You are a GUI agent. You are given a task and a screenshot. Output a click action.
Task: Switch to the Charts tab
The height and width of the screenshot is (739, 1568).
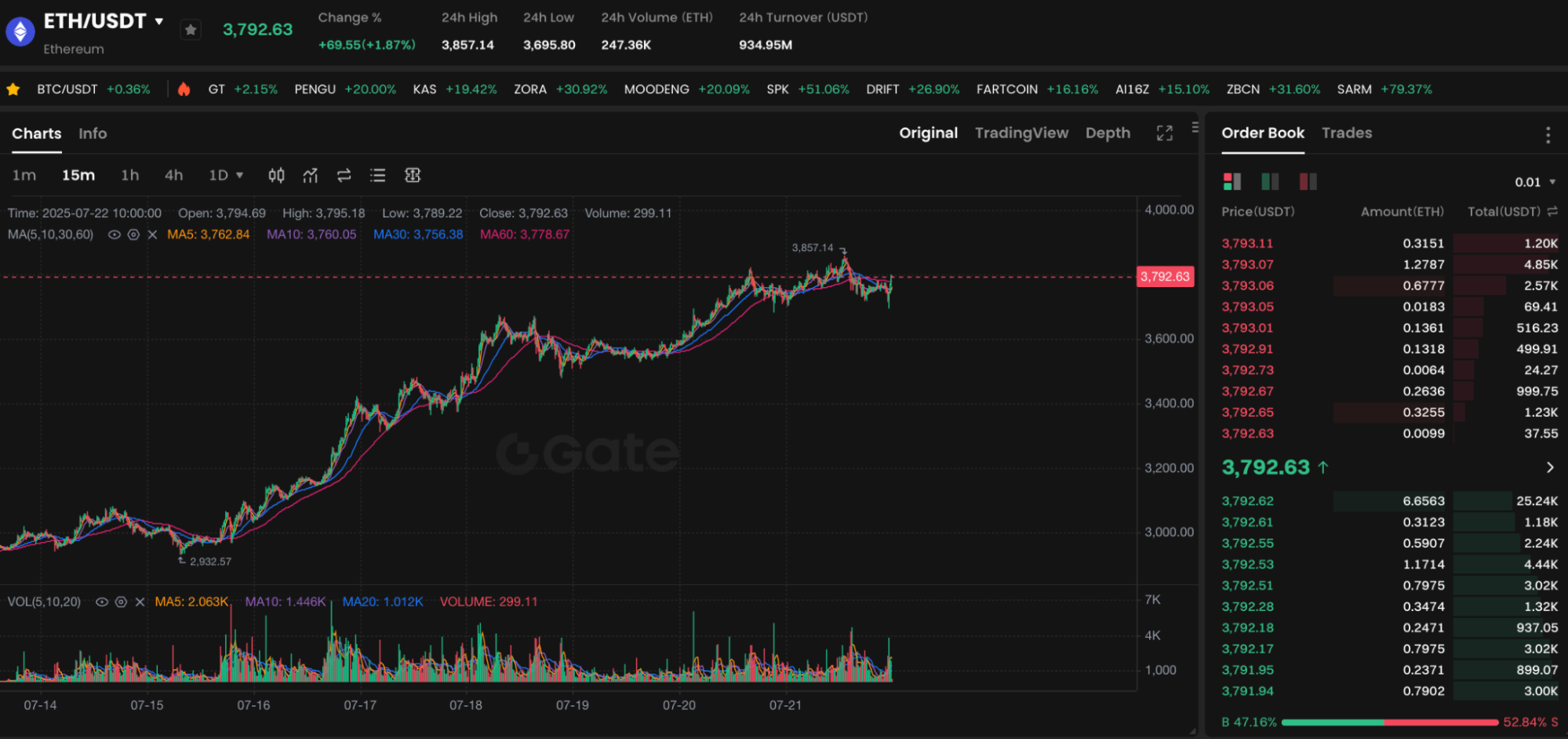(x=37, y=133)
